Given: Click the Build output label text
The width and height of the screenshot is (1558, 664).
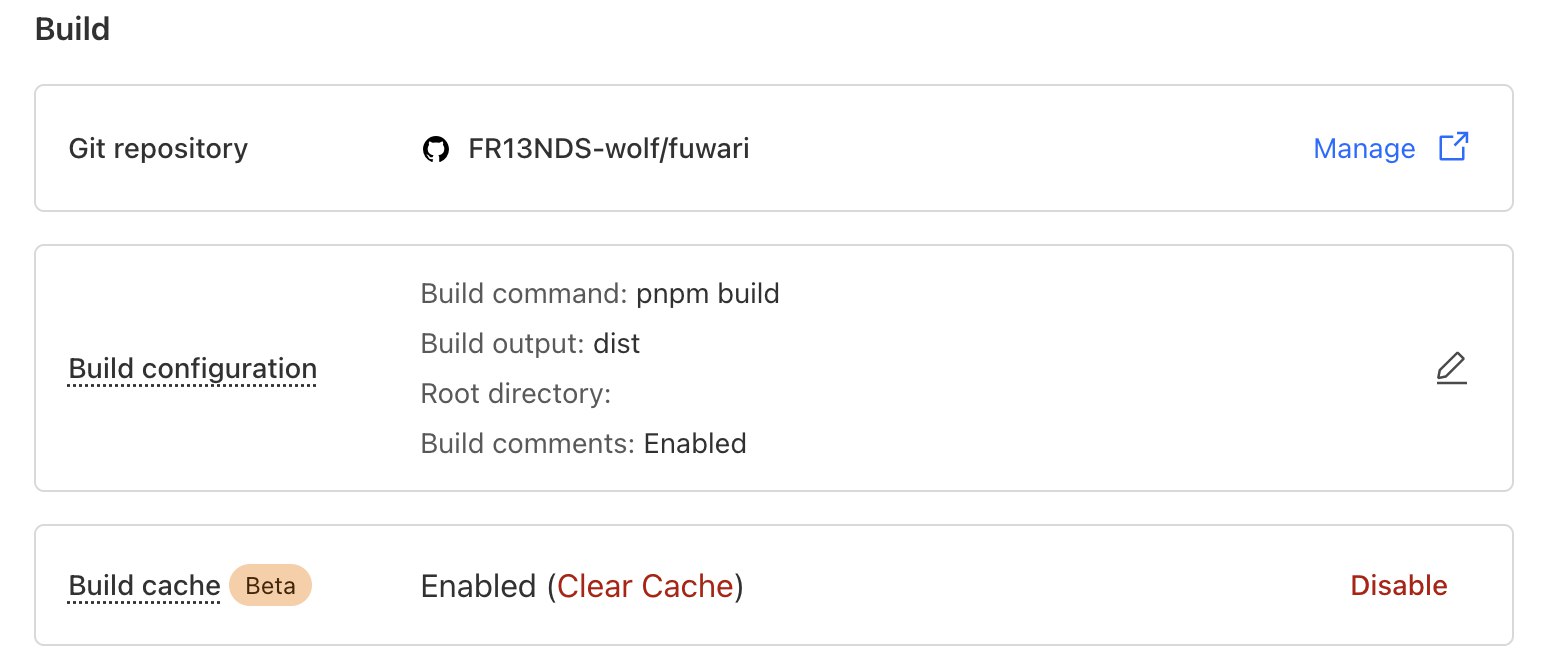Looking at the screenshot, I should (502, 344).
